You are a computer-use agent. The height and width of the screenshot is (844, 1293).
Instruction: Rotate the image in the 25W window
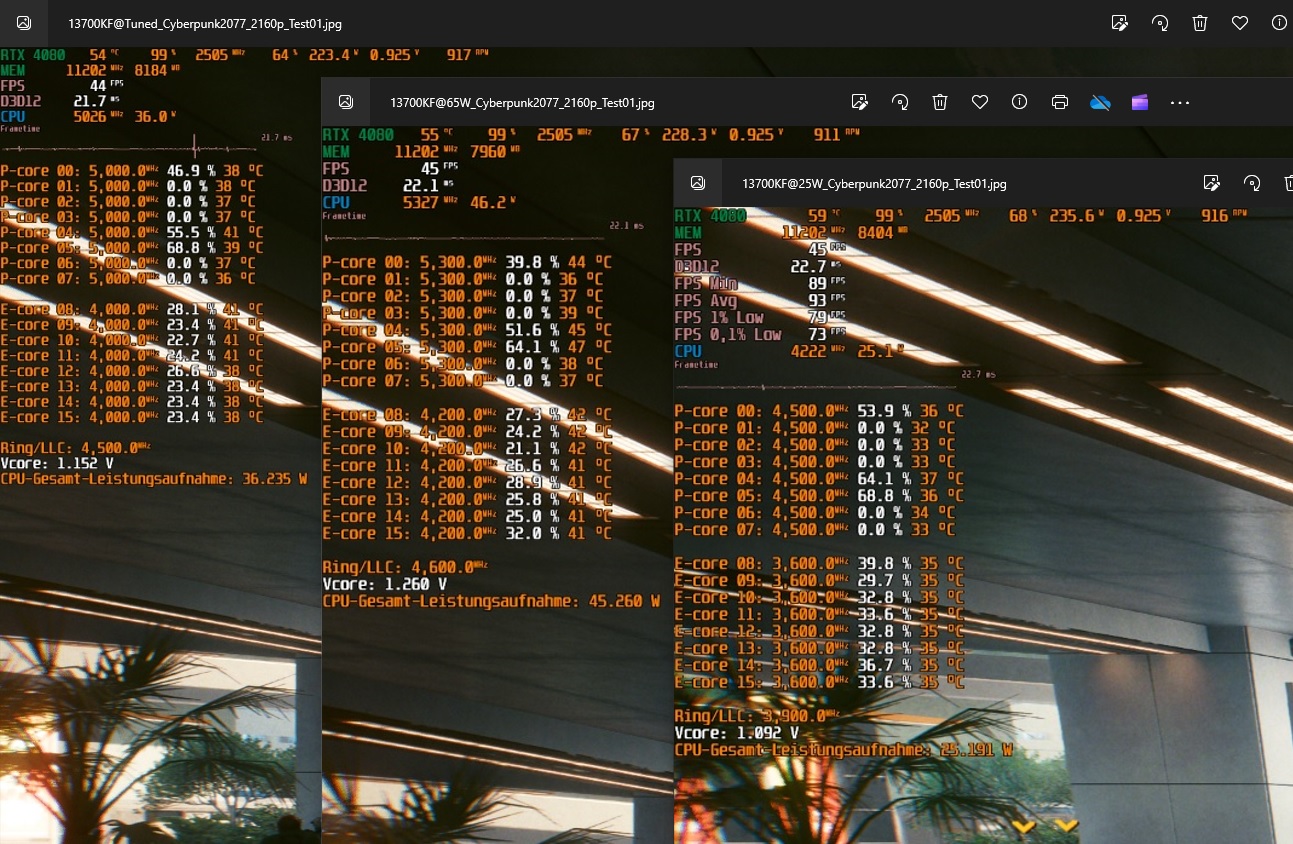[x=1252, y=183]
